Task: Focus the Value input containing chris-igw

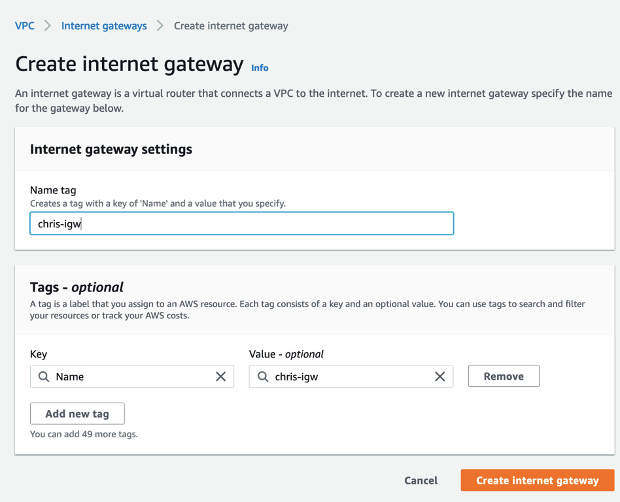Action: [351, 376]
